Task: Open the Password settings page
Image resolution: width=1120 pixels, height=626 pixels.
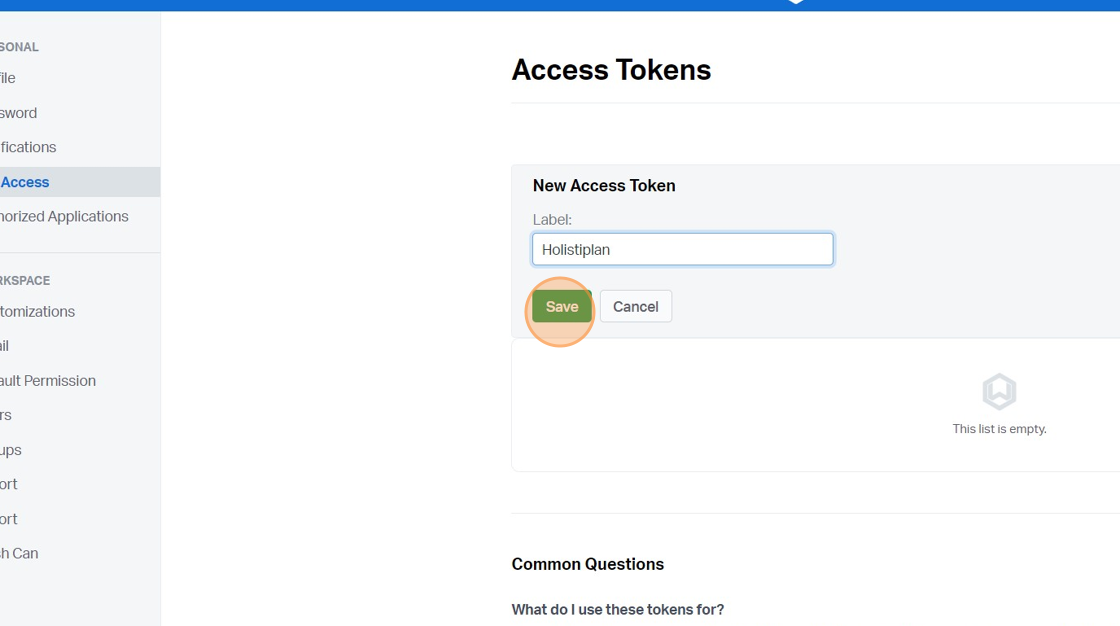Action: pyautogui.click(x=18, y=112)
